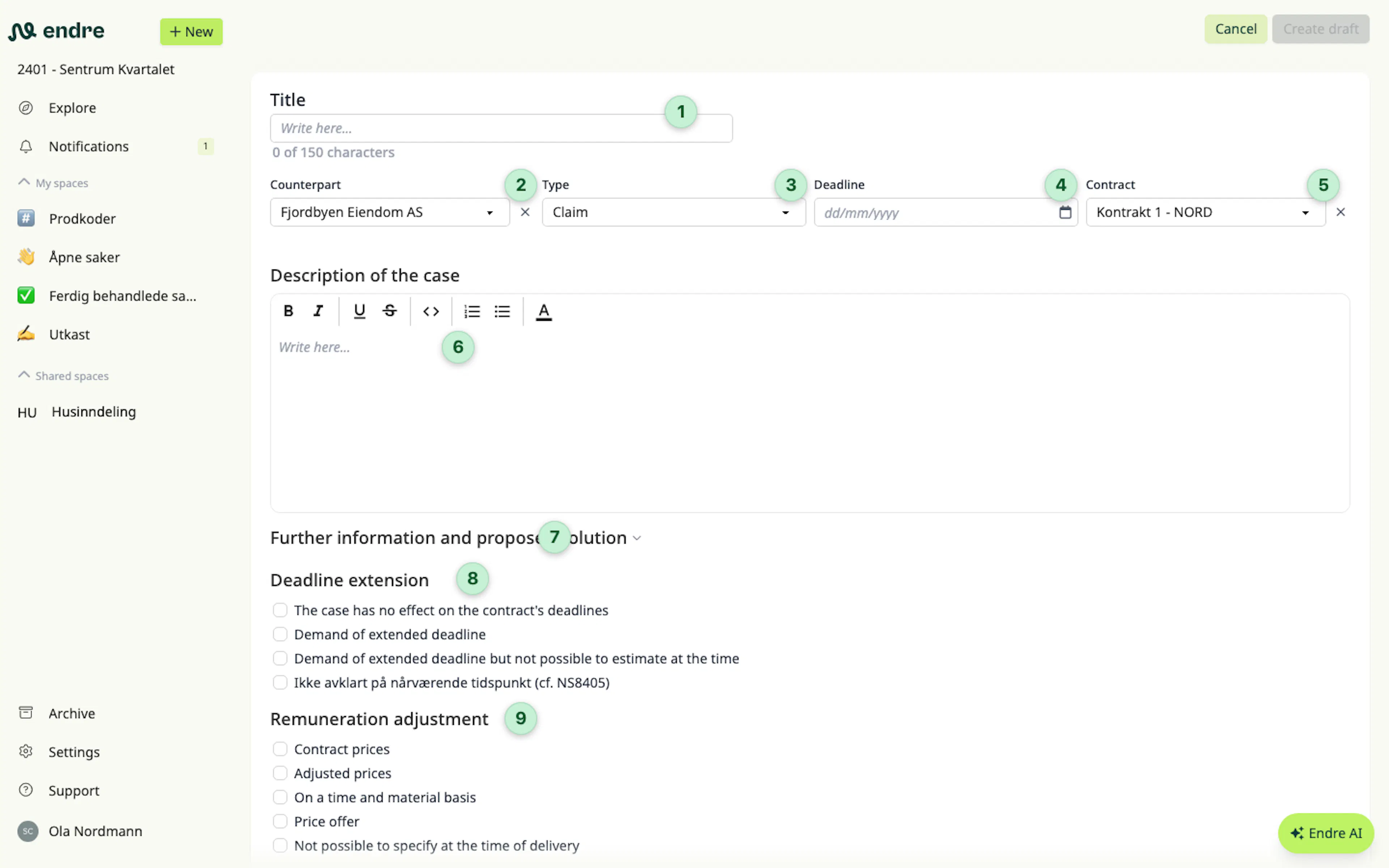This screenshot has height=868, width=1389.
Task: Check 'Not possible to specify at the time of delivery'
Action: coord(280,845)
